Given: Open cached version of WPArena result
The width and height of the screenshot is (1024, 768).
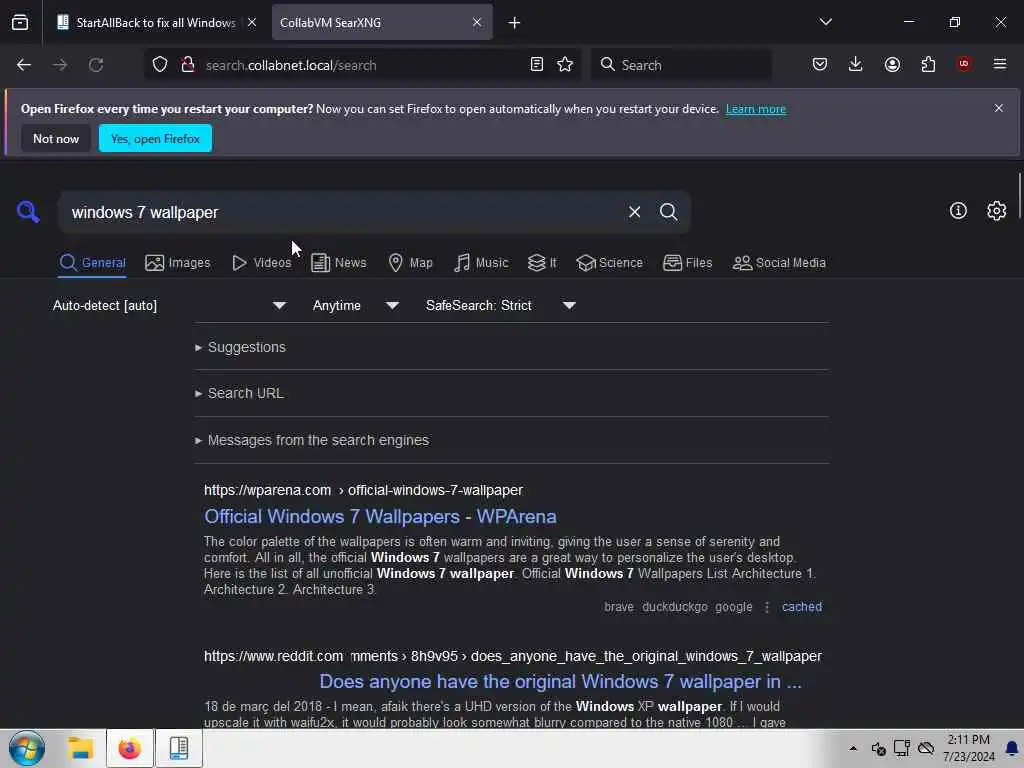Looking at the screenshot, I should 802,607.
